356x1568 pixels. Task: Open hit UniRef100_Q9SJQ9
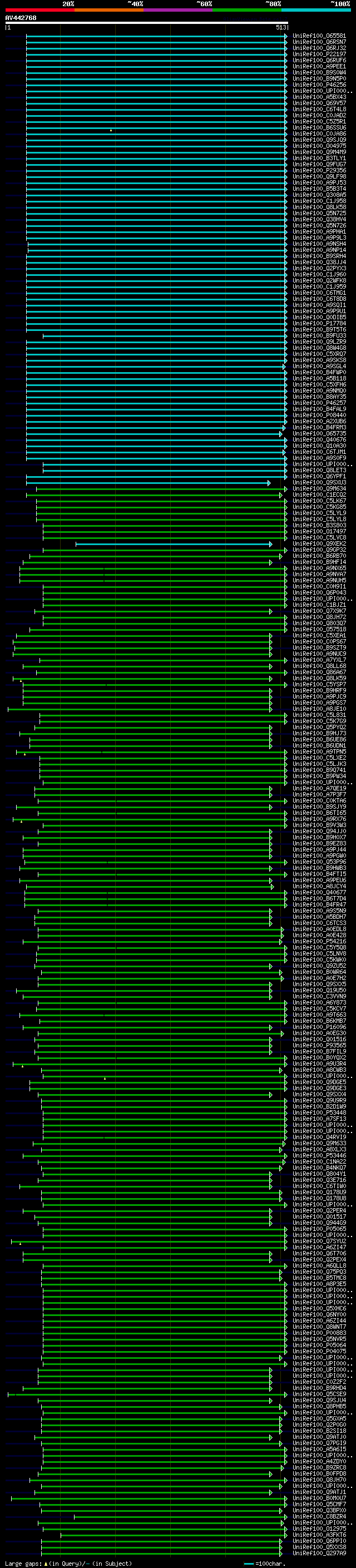[319, 140]
